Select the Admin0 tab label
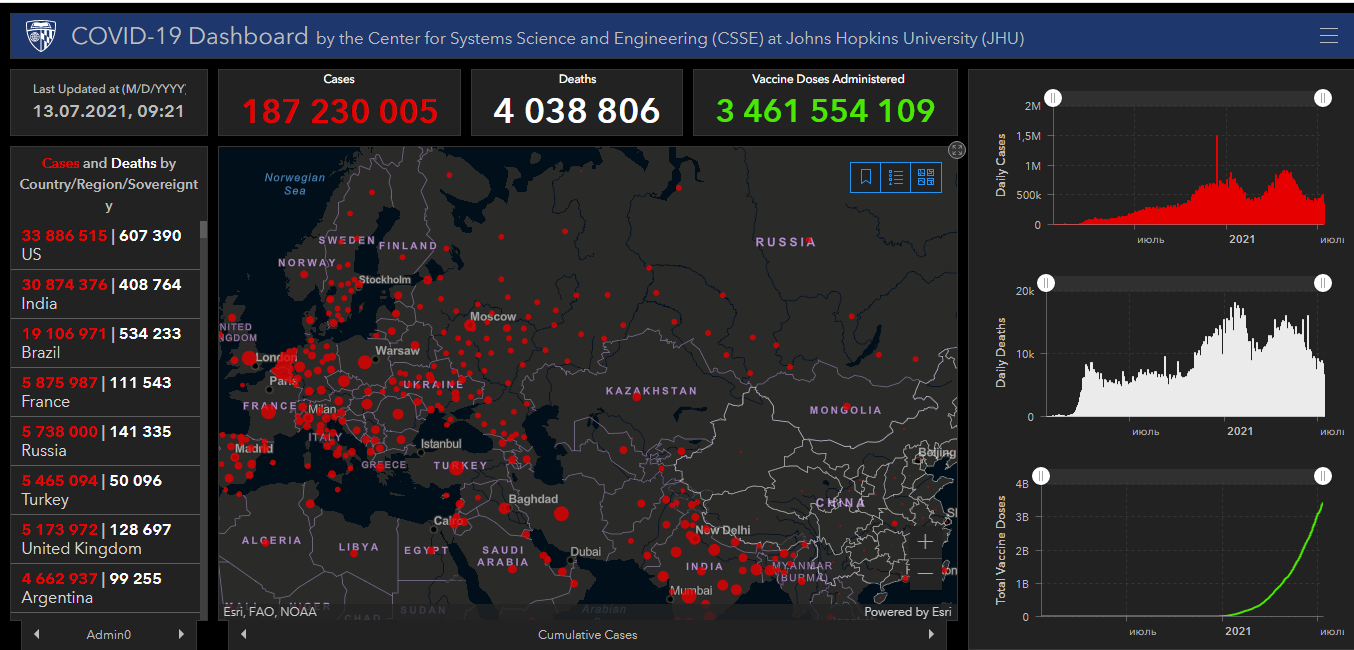 pos(108,634)
